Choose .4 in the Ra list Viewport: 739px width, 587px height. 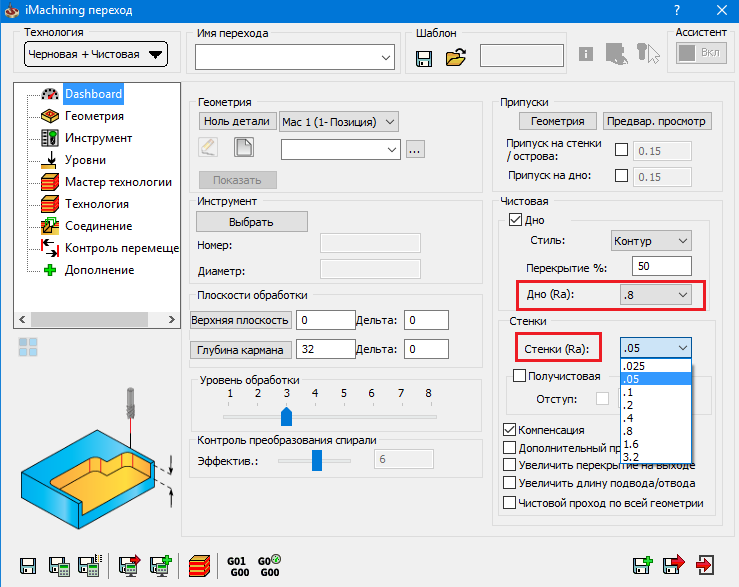pos(656,418)
